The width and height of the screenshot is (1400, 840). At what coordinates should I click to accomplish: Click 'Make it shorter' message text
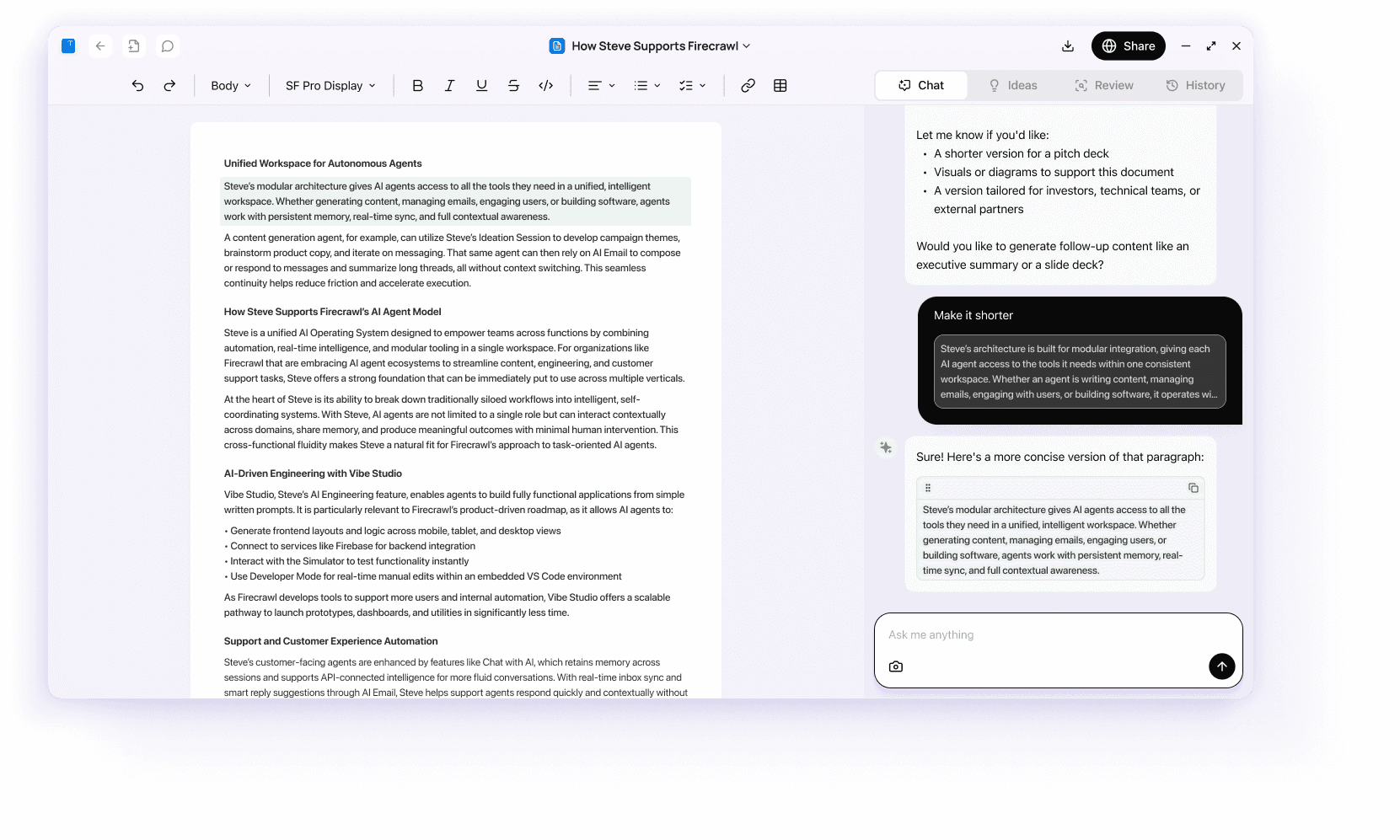pyautogui.click(x=974, y=315)
